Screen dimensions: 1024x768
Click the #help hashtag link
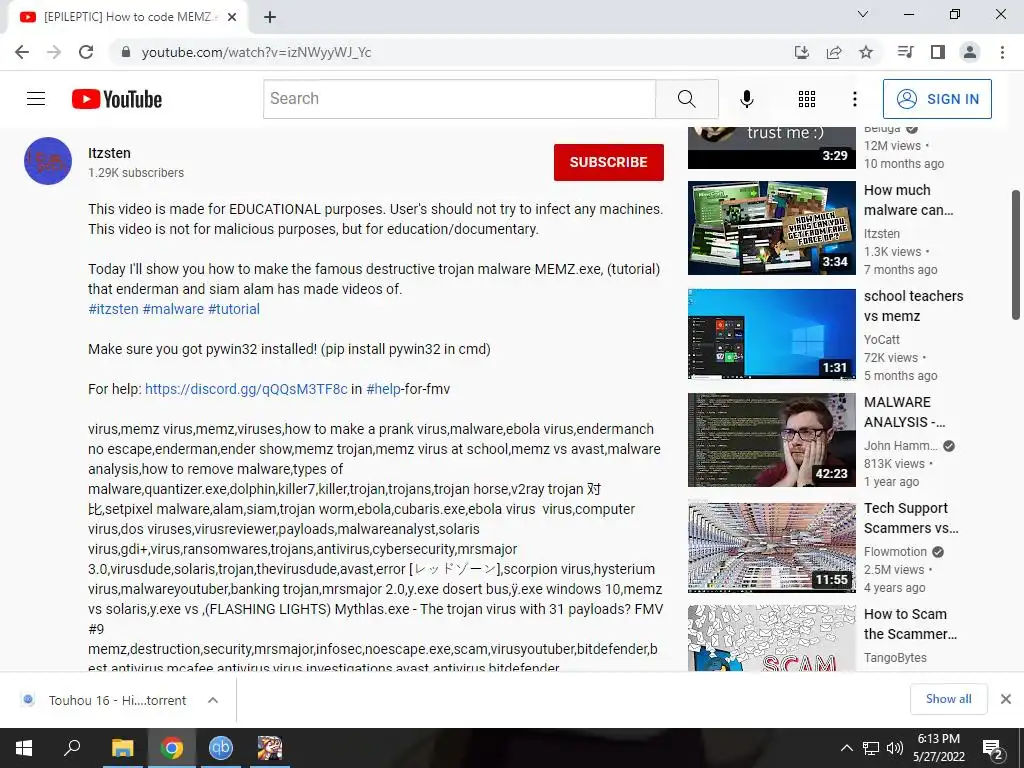tap(383, 389)
